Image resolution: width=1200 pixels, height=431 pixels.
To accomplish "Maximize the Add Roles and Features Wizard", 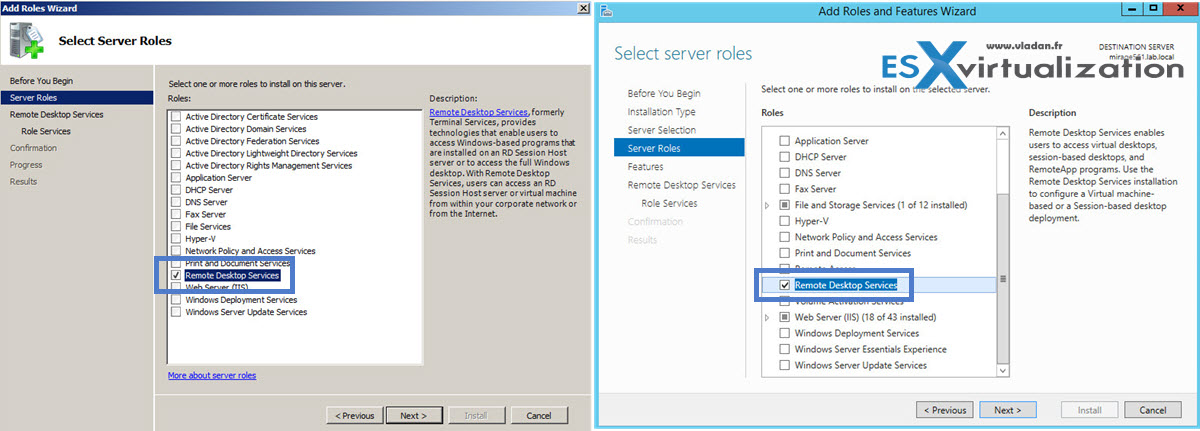I will (1153, 9).
